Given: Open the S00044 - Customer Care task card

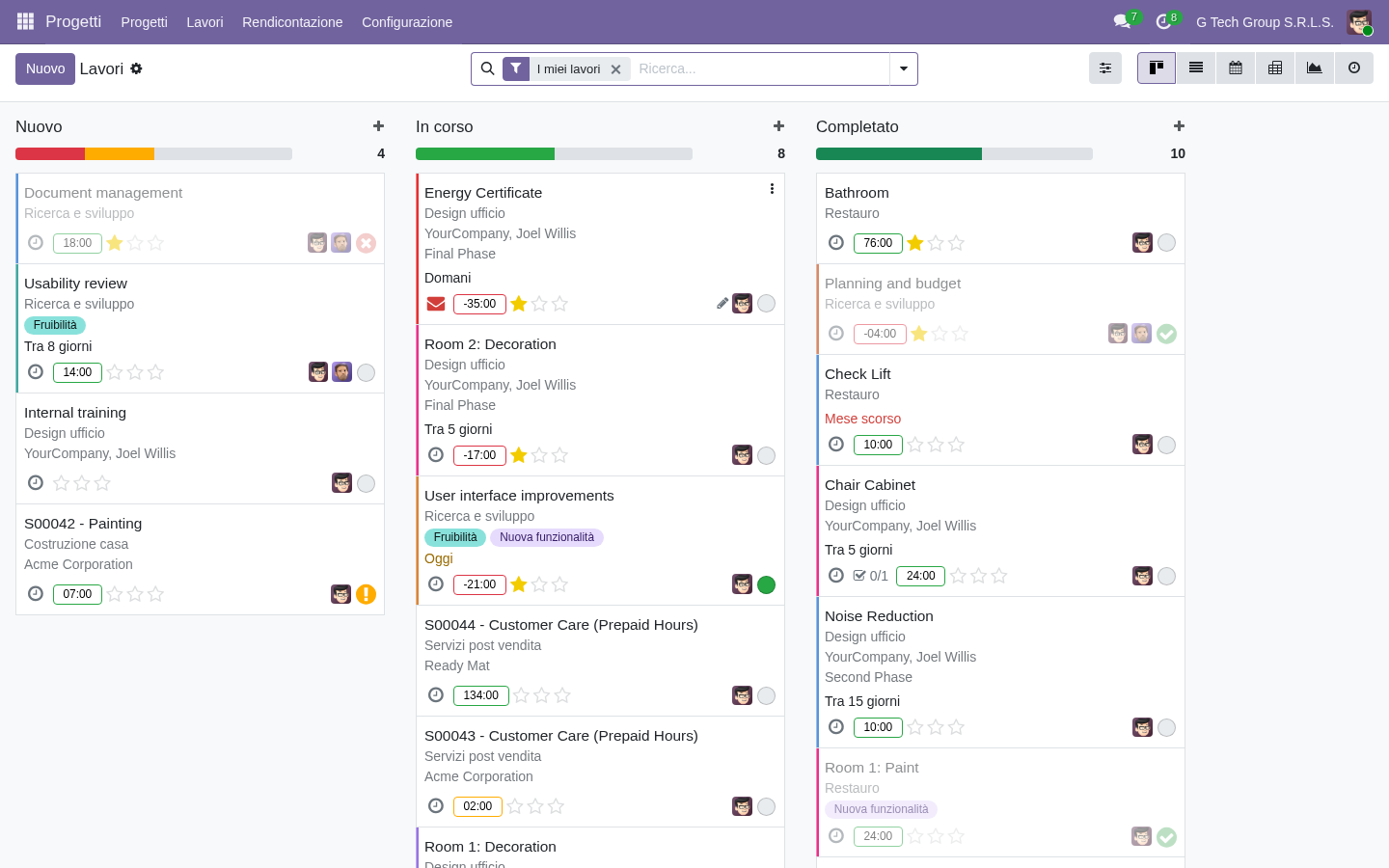Looking at the screenshot, I should pos(600,661).
